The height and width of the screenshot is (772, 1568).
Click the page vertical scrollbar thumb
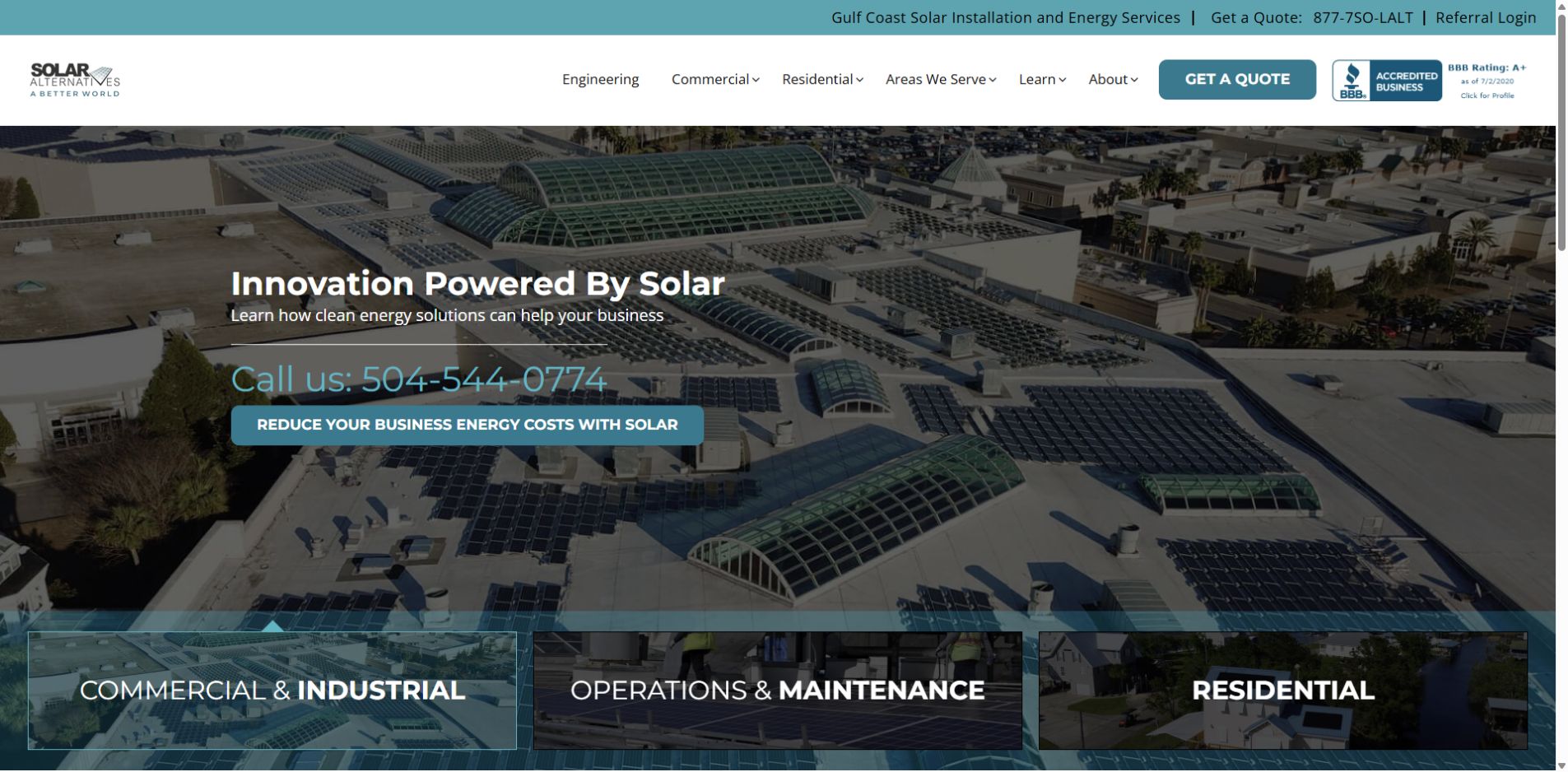point(1561,132)
